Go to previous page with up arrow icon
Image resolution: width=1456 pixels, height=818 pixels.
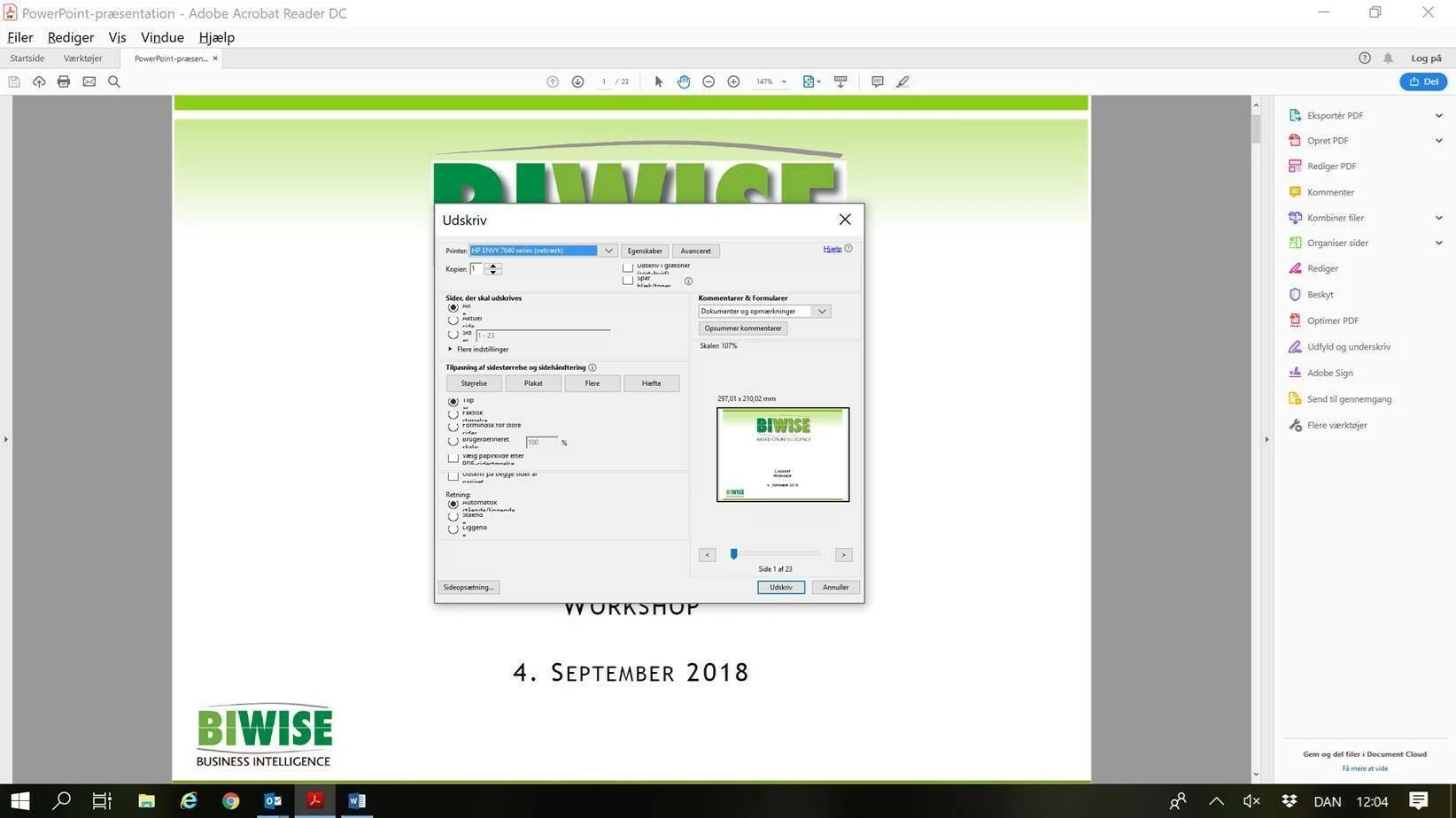click(553, 81)
